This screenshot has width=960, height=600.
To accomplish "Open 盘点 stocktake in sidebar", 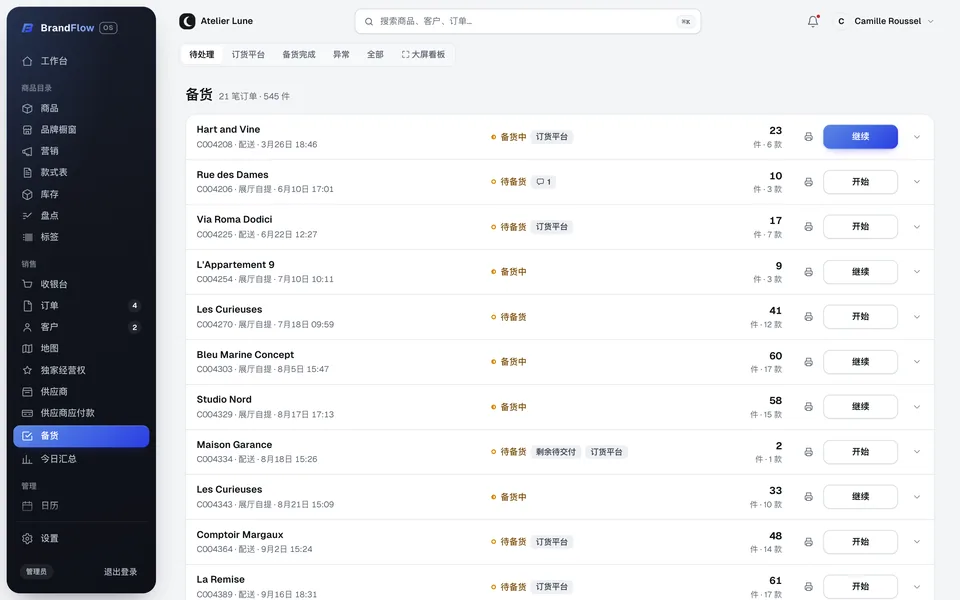I will [81, 216].
